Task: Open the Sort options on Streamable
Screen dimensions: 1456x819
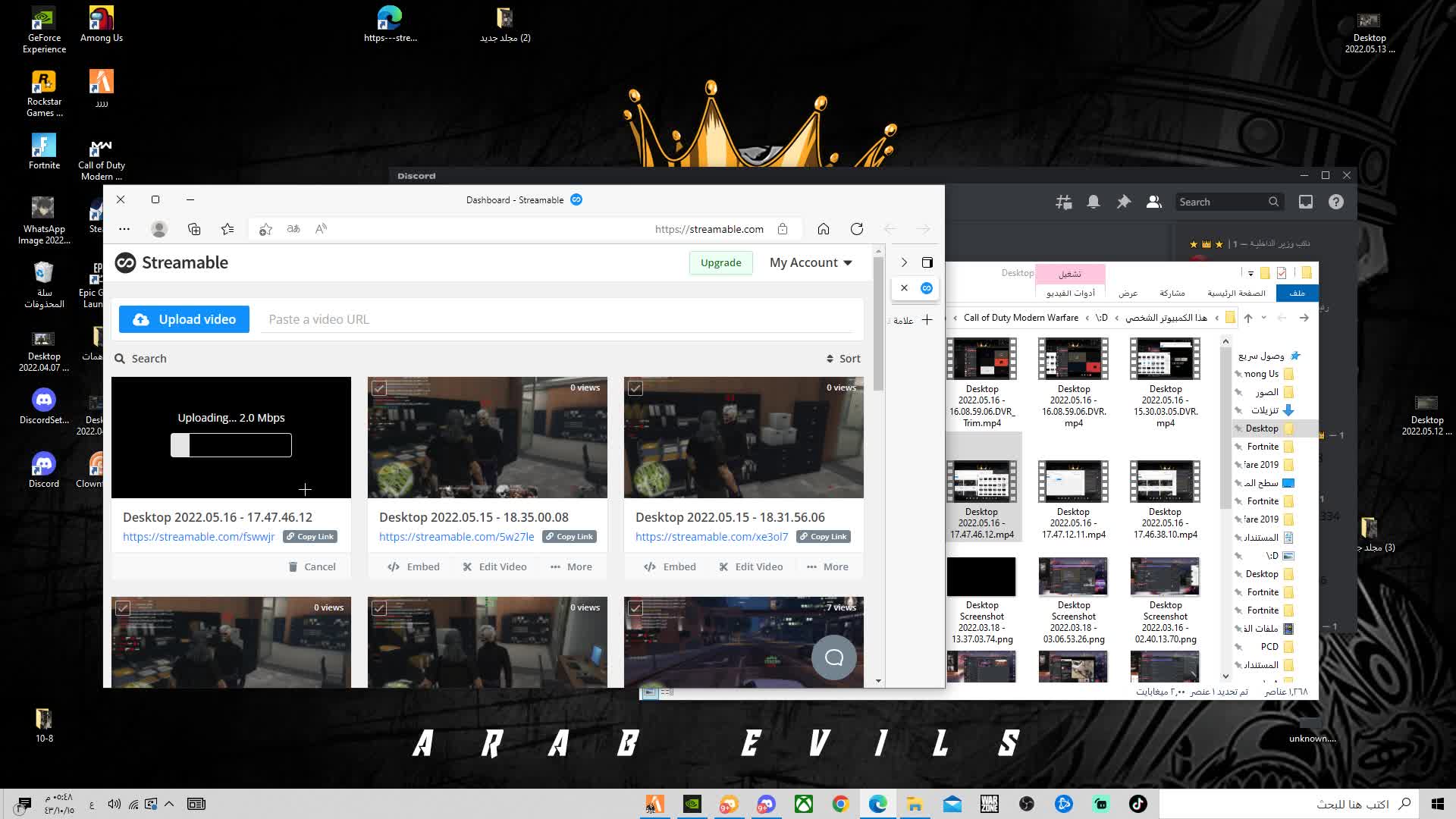Action: [843, 358]
